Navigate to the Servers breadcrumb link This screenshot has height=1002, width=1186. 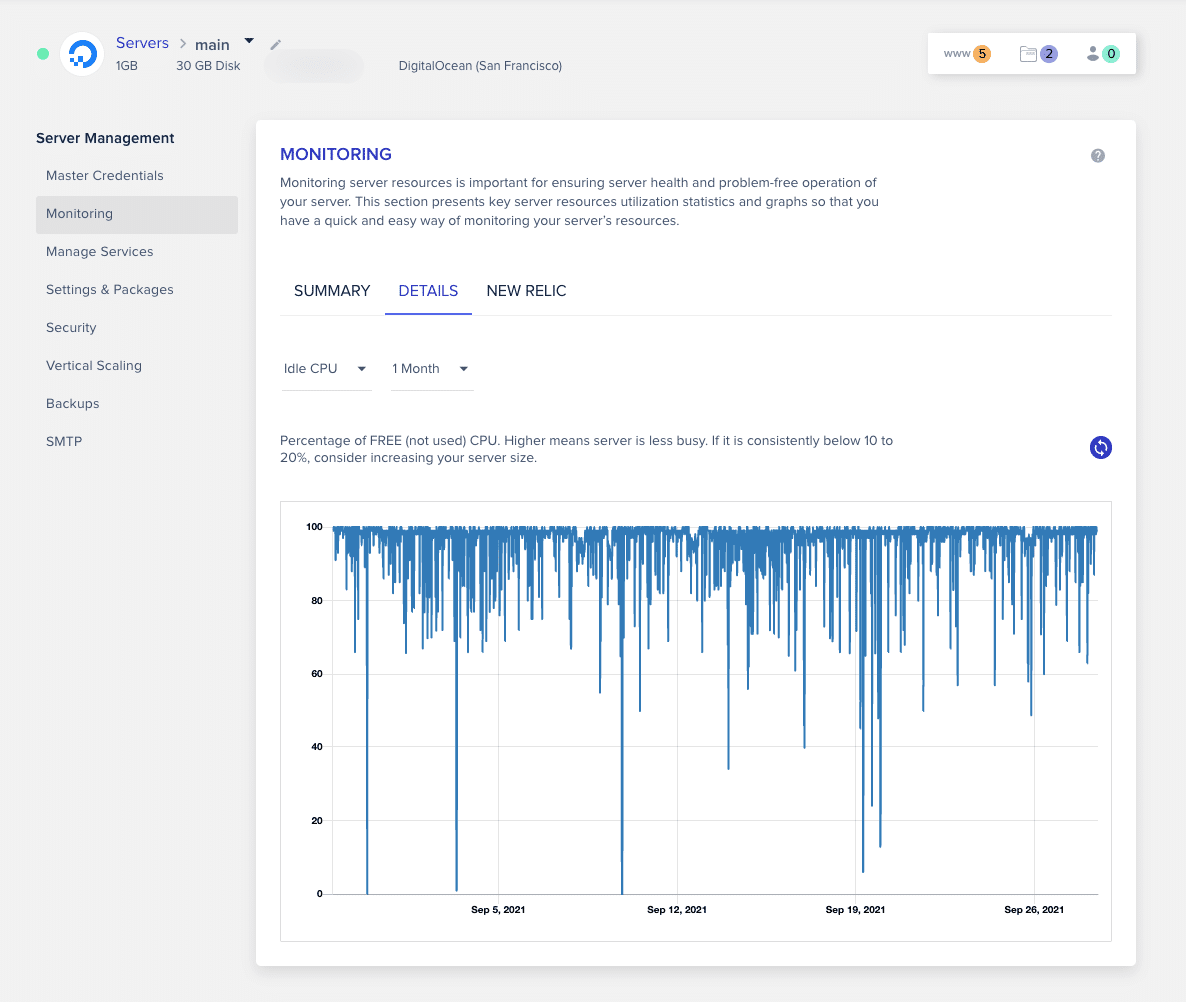[142, 42]
